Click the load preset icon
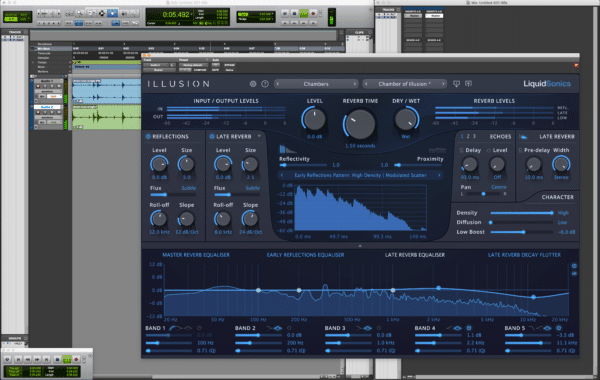The height and width of the screenshot is (380, 600). coord(457,84)
